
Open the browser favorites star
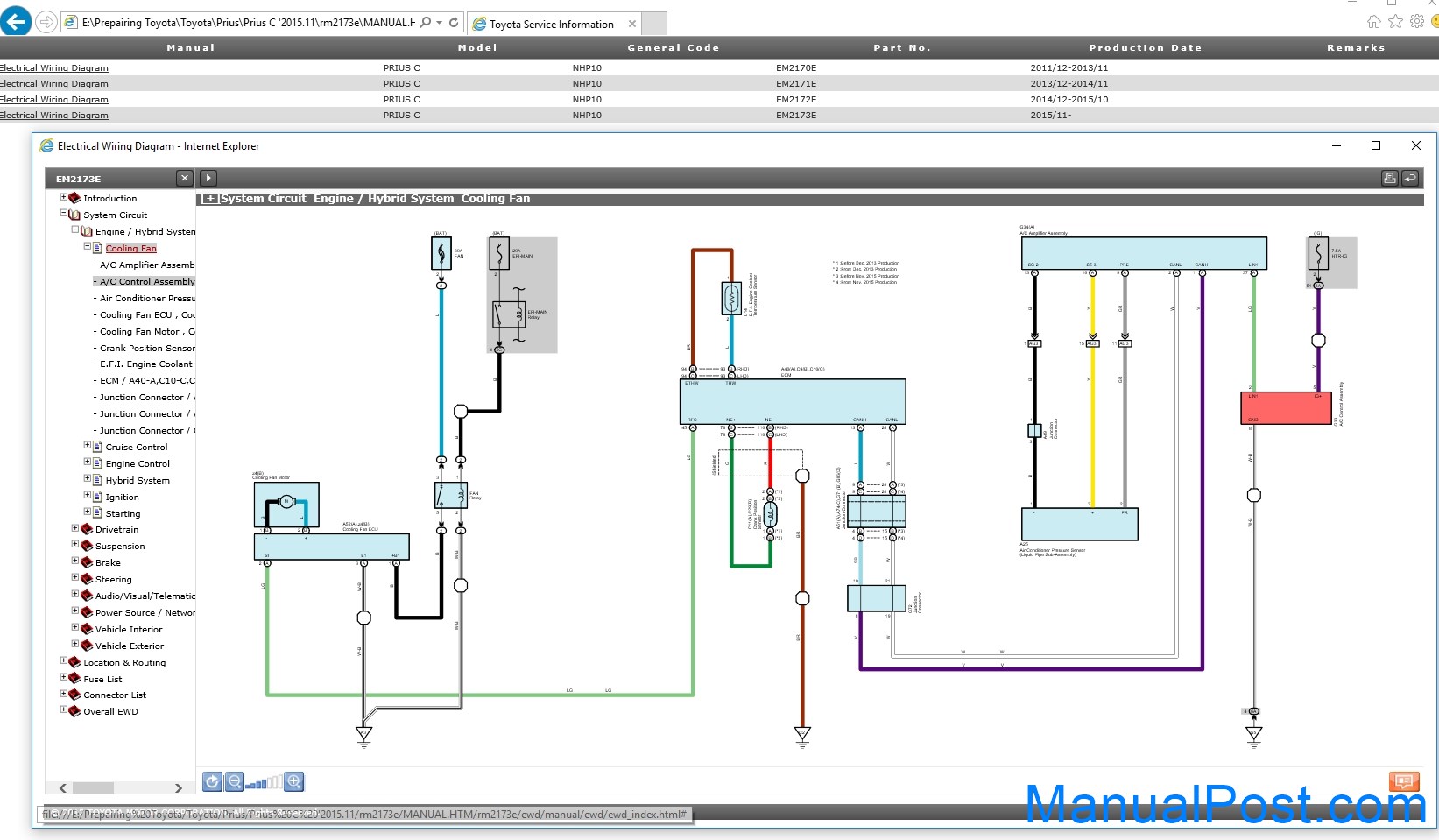tap(1395, 21)
